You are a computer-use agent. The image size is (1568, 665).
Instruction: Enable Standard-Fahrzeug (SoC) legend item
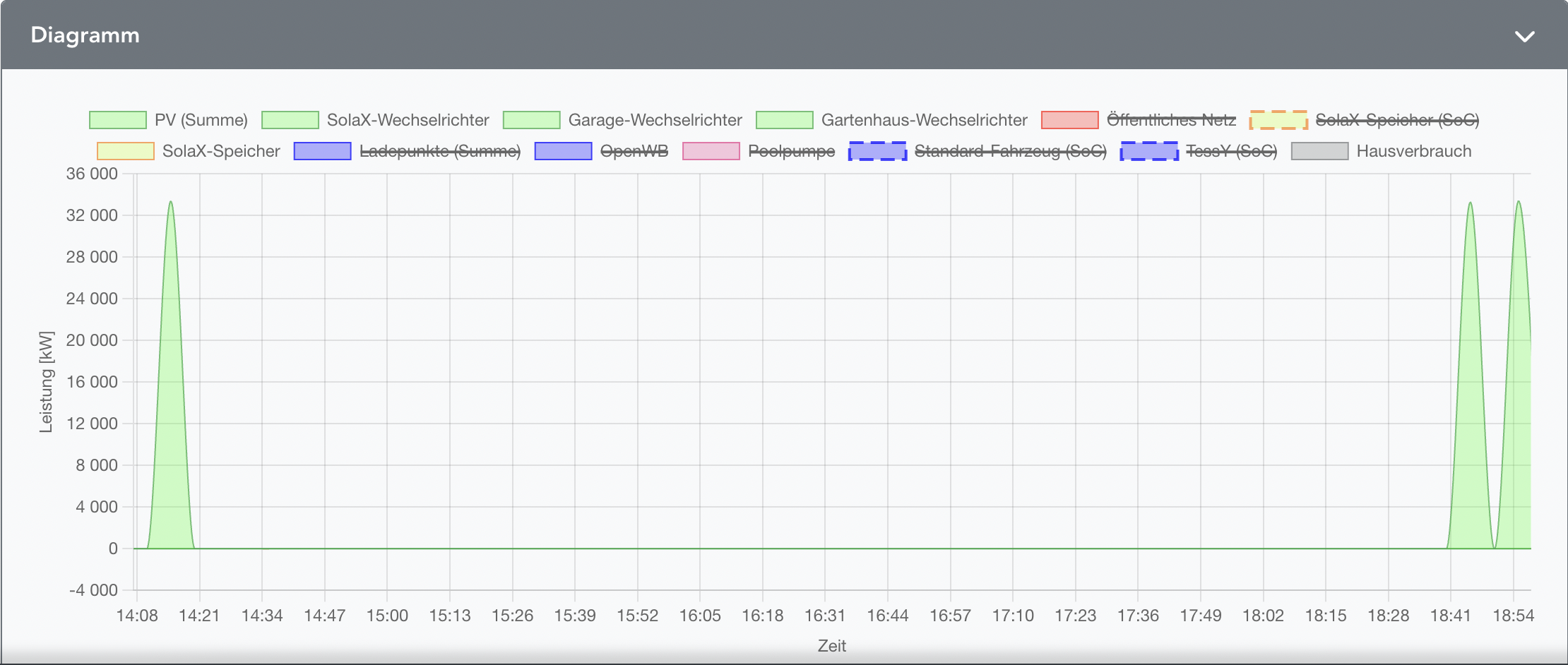click(1010, 151)
